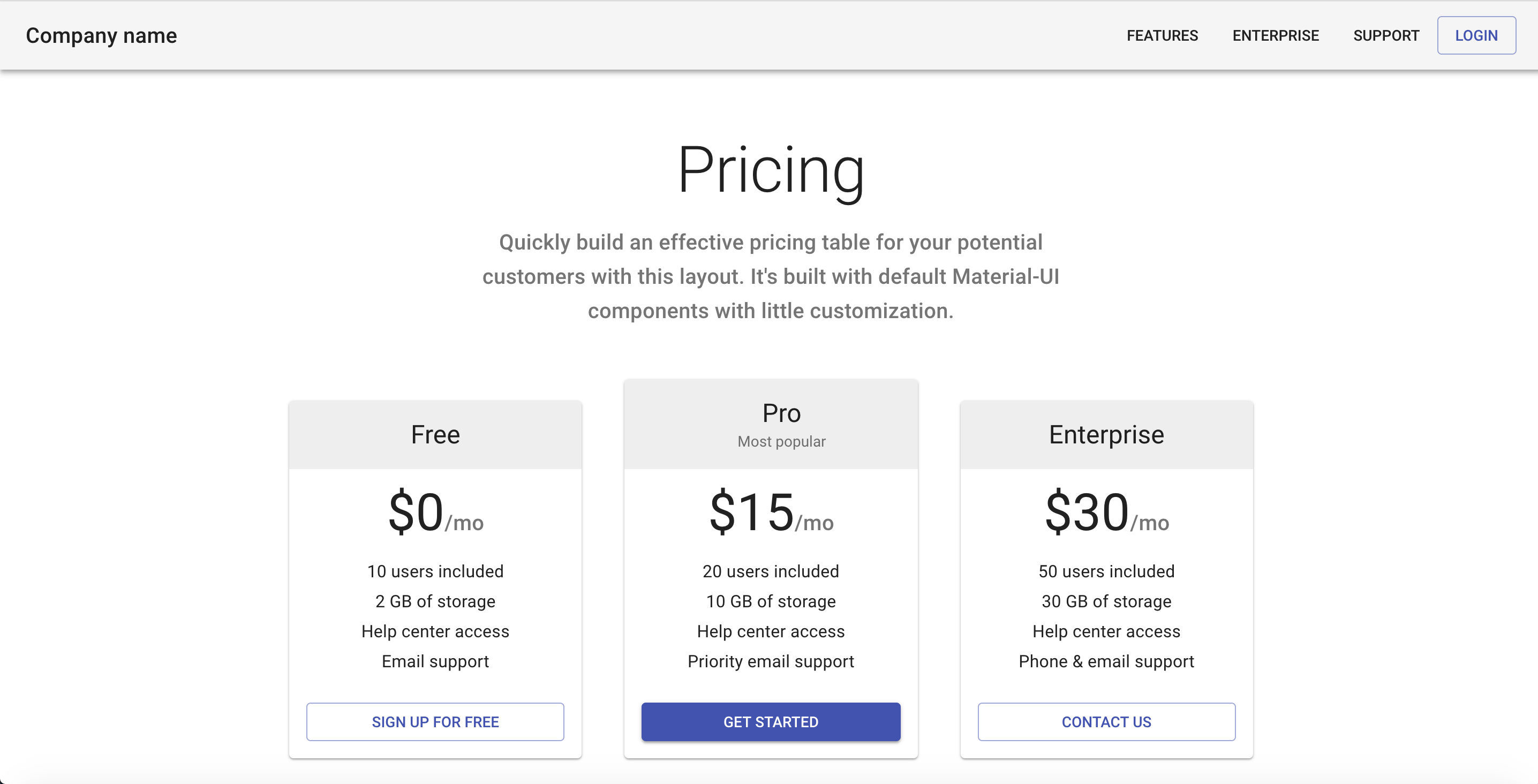
Task: Click Sign Up For Free button
Action: click(435, 721)
